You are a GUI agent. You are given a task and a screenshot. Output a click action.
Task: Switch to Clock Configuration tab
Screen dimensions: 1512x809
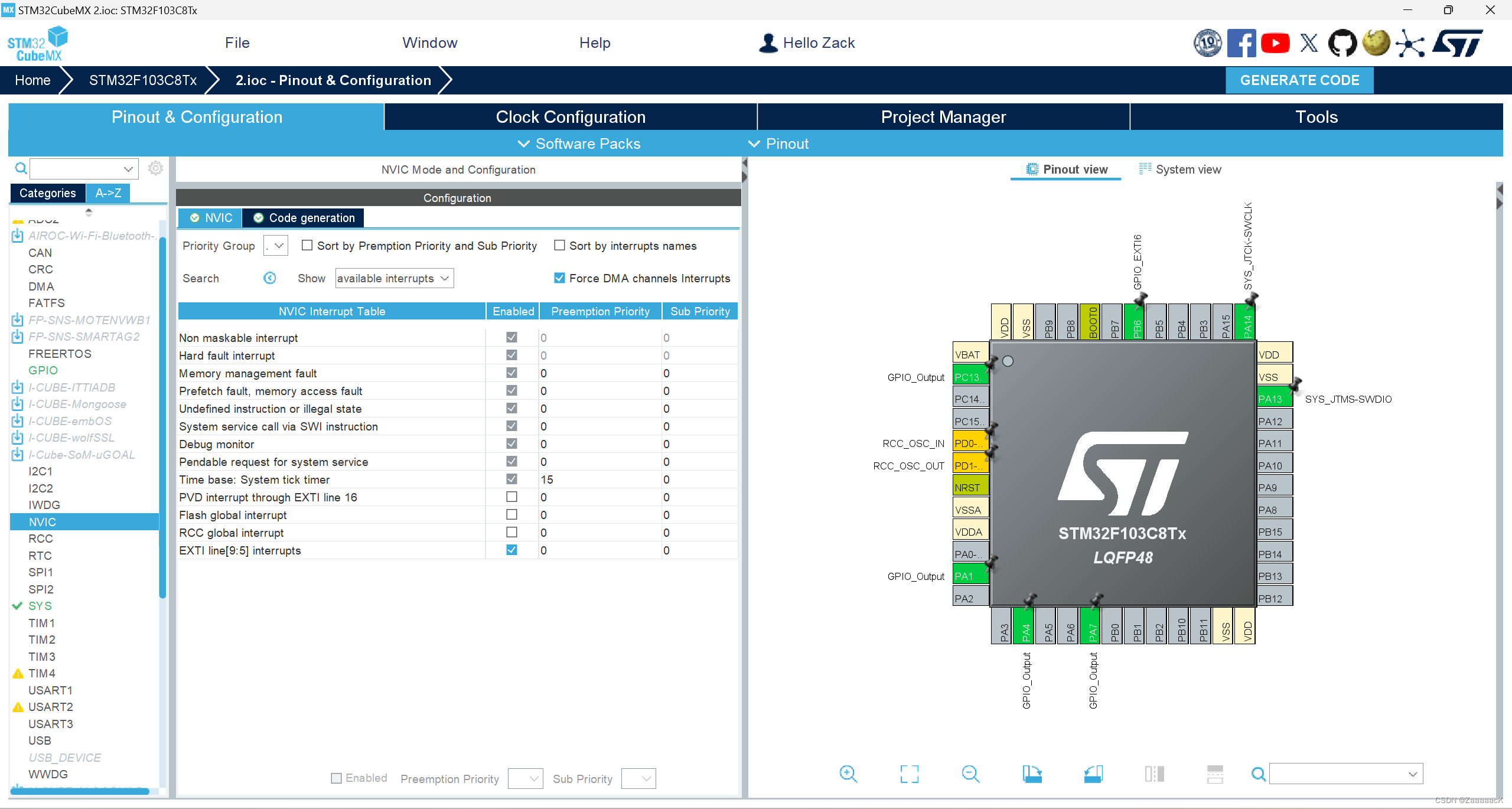click(x=571, y=117)
